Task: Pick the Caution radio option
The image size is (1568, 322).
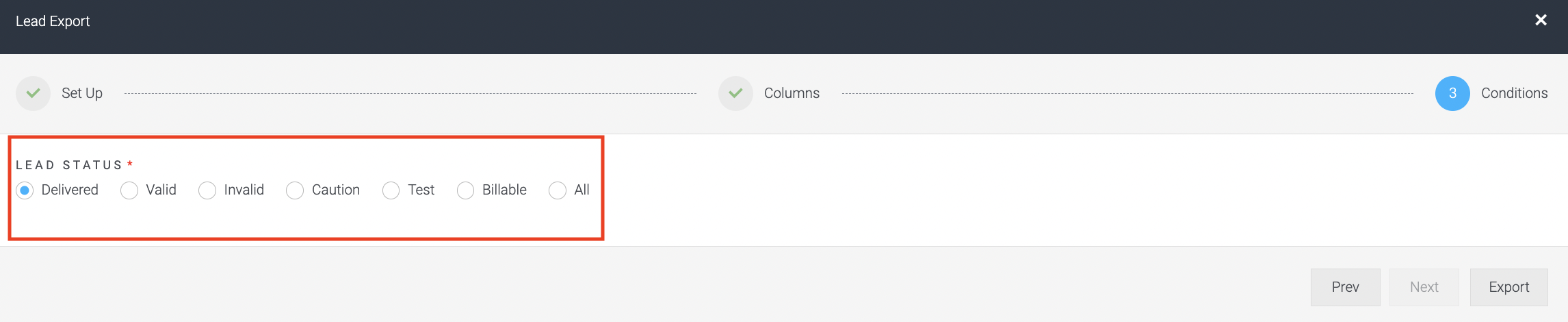Action: (x=295, y=190)
